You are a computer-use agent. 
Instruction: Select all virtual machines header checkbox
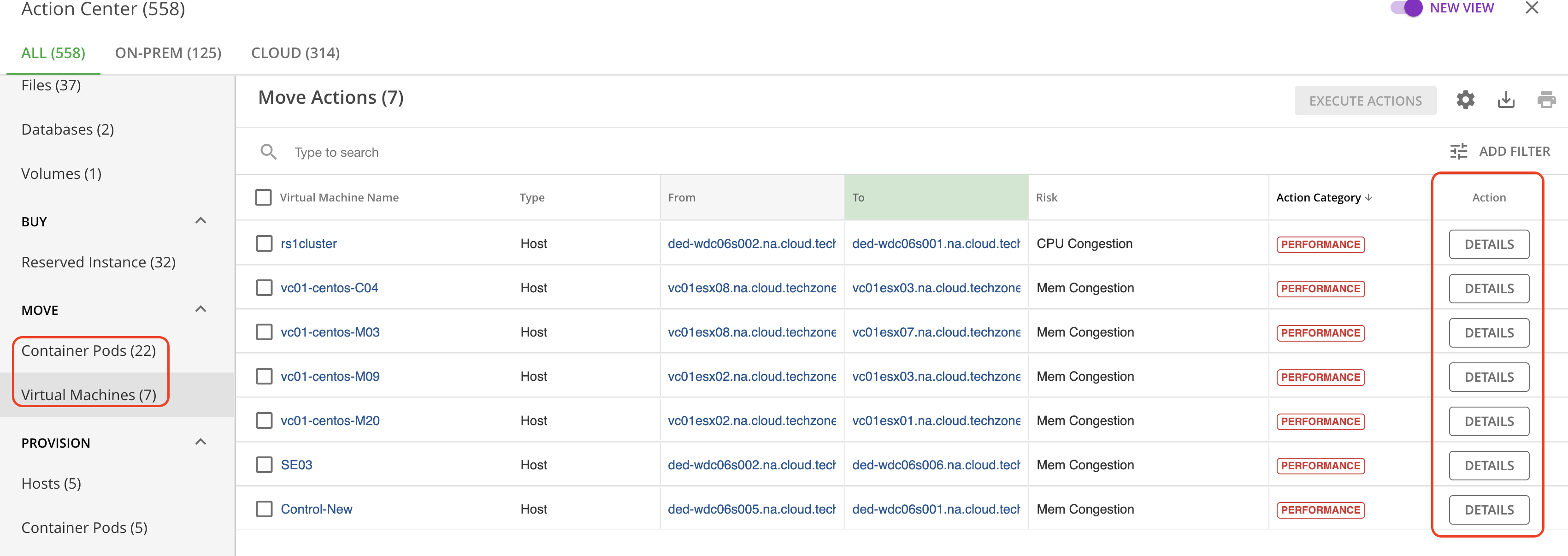264,197
